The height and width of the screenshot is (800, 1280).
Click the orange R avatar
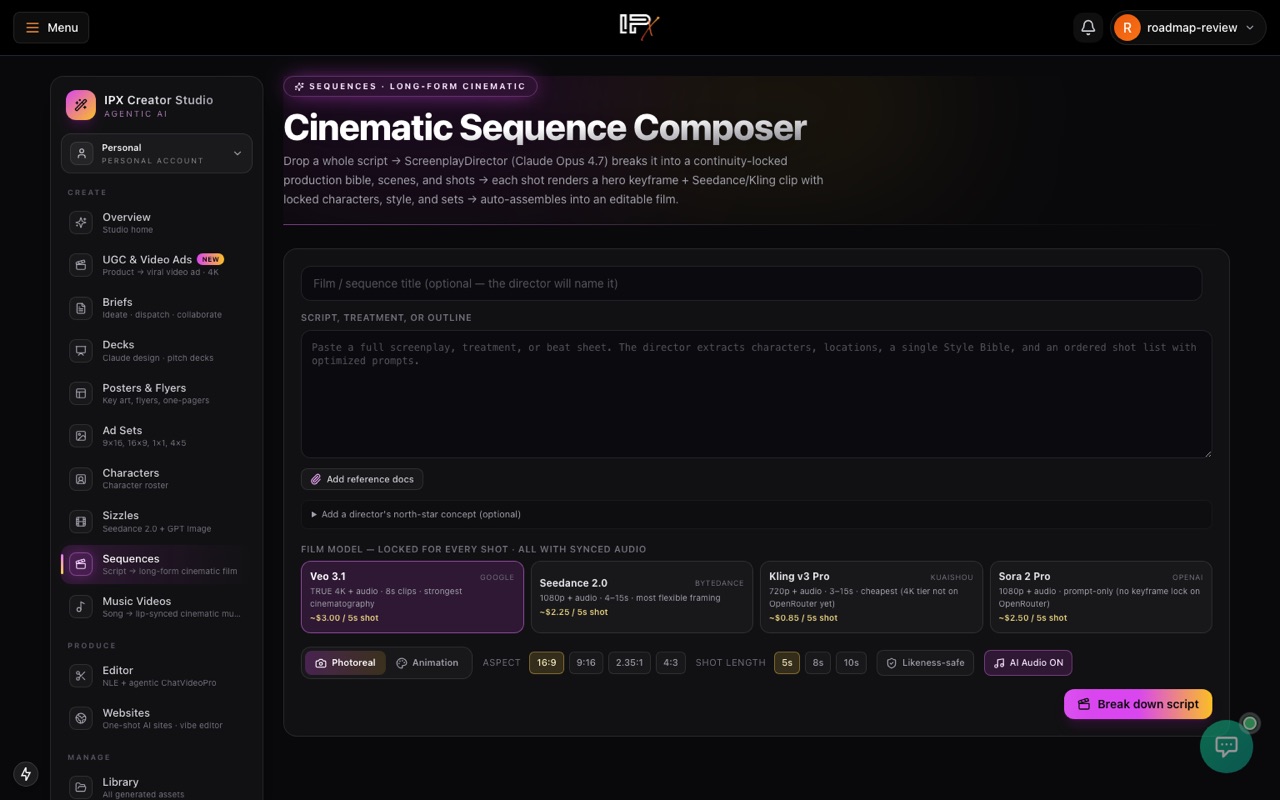tap(1127, 28)
